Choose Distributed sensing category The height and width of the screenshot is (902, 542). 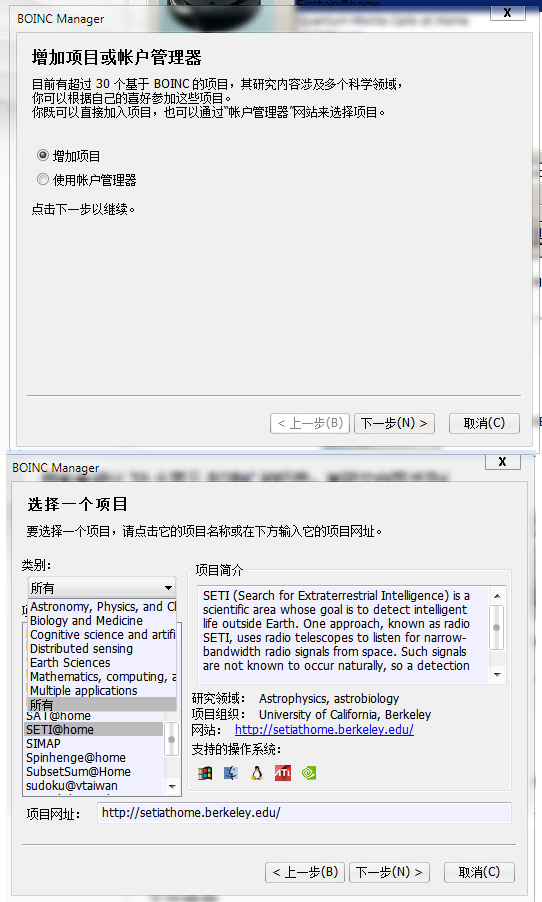click(x=102, y=649)
